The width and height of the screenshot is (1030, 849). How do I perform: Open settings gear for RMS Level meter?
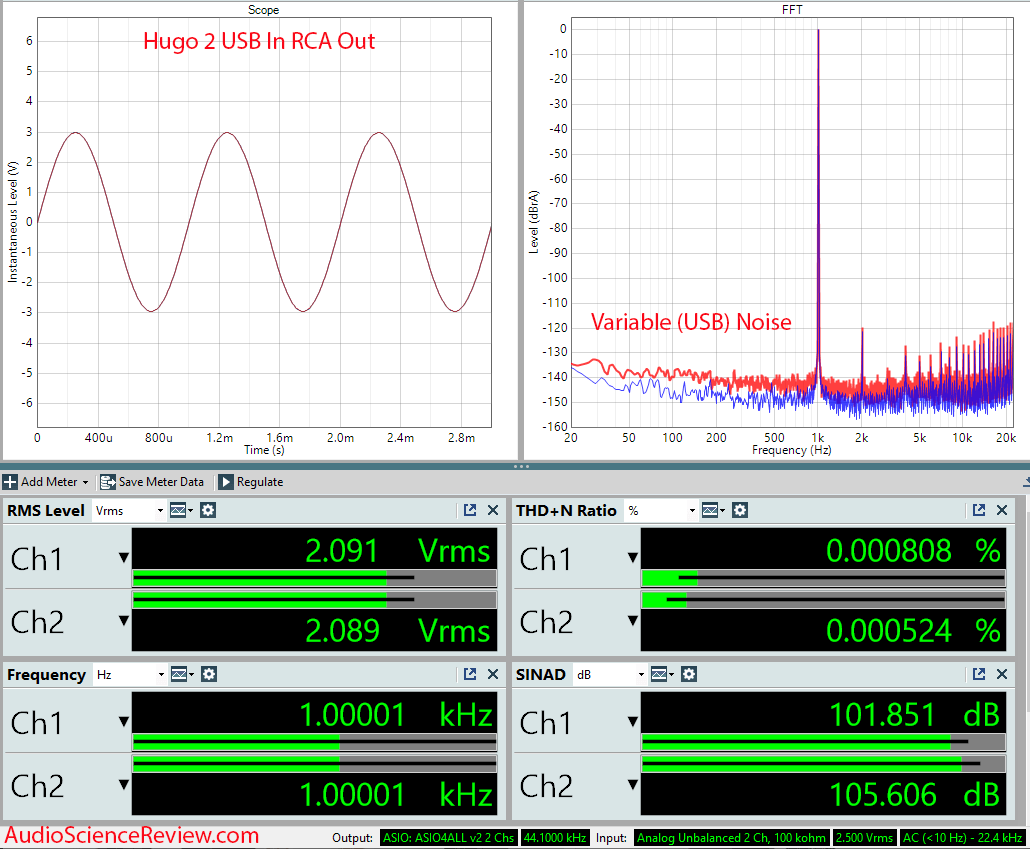pos(208,511)
